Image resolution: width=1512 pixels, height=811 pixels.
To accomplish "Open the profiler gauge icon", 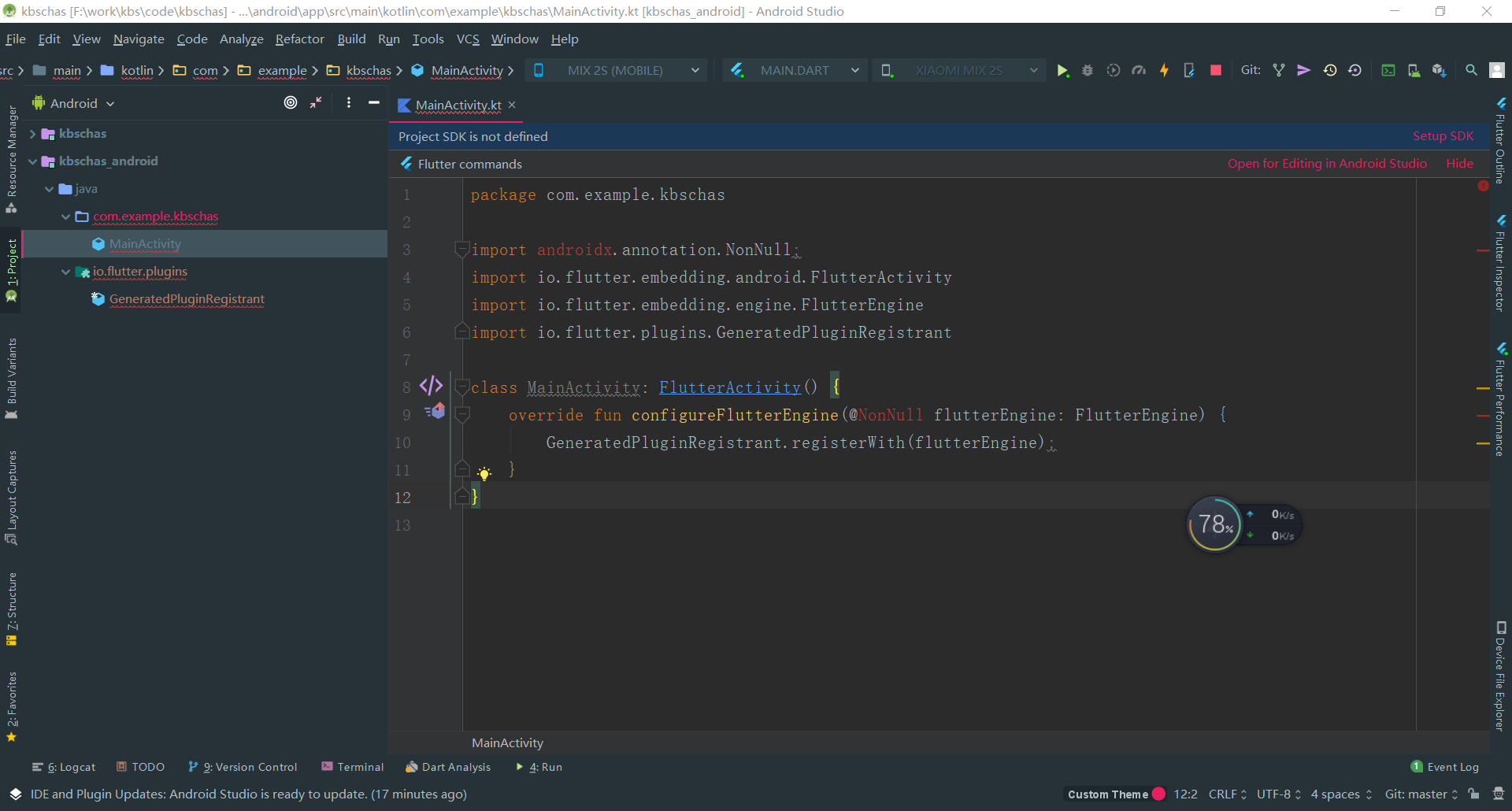I will point(1139,71).
